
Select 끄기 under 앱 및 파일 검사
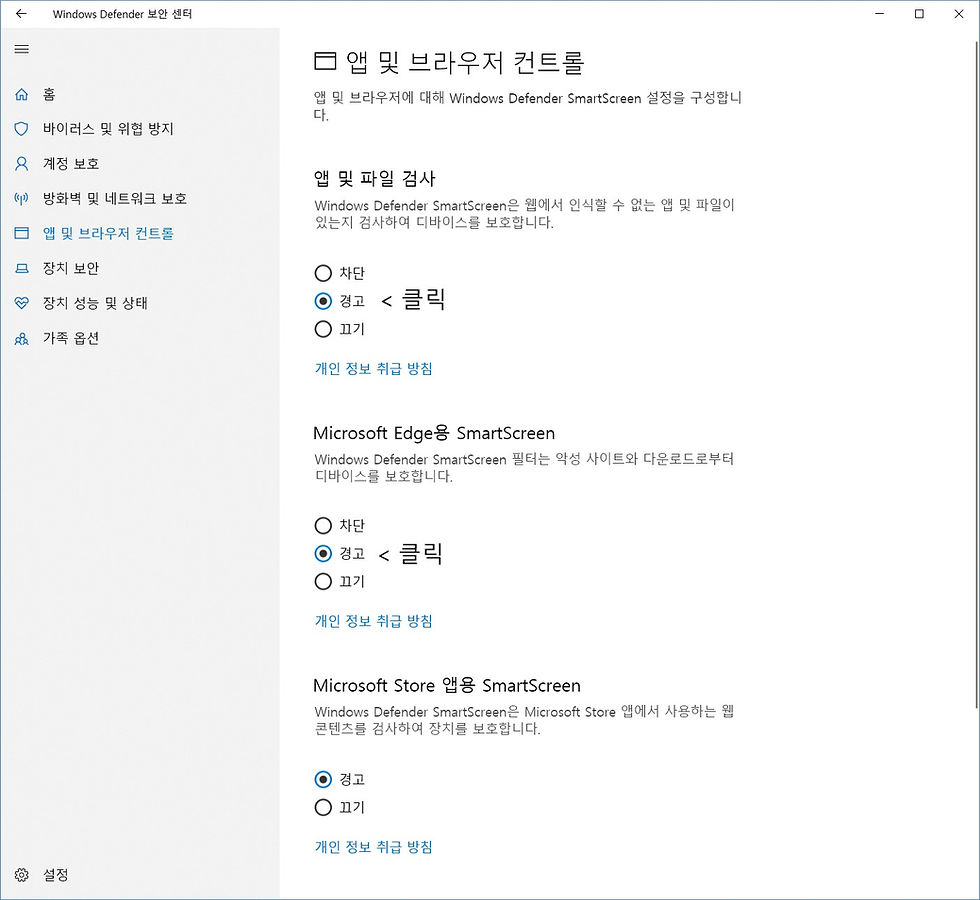[x=323, y=329]
